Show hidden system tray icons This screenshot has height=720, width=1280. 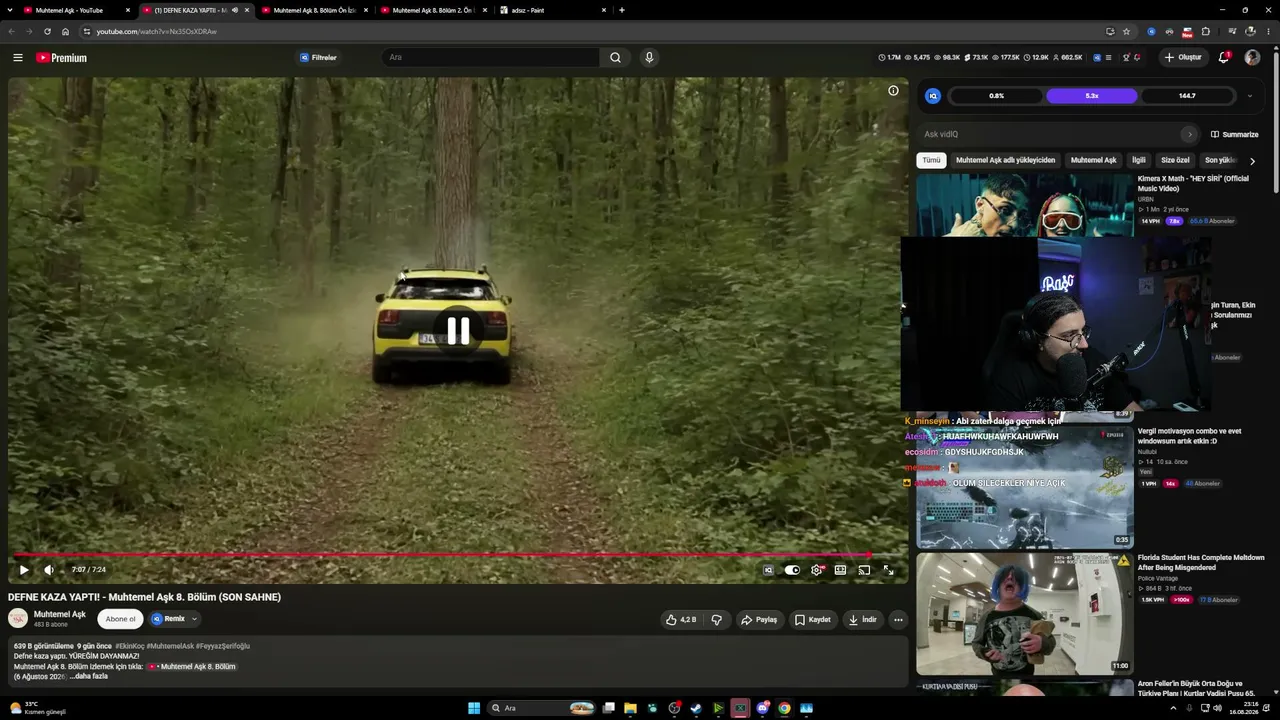[1173, 708]
